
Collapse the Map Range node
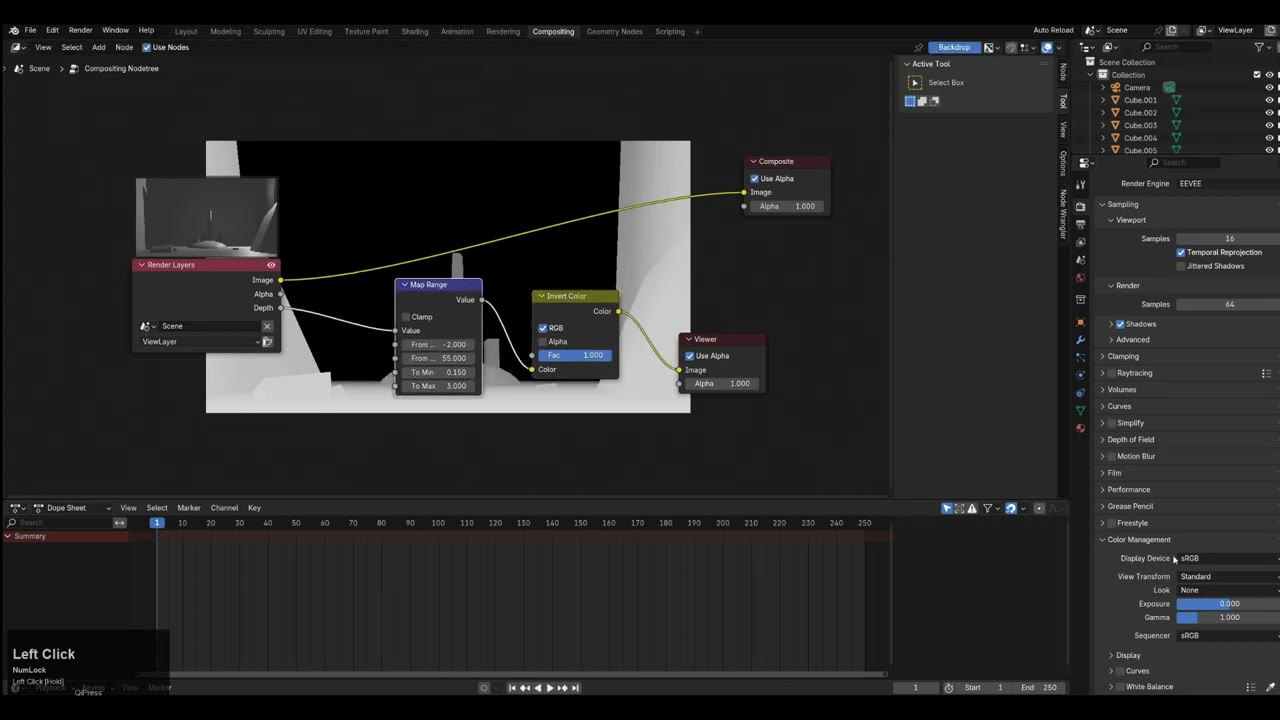coord(404,285)
